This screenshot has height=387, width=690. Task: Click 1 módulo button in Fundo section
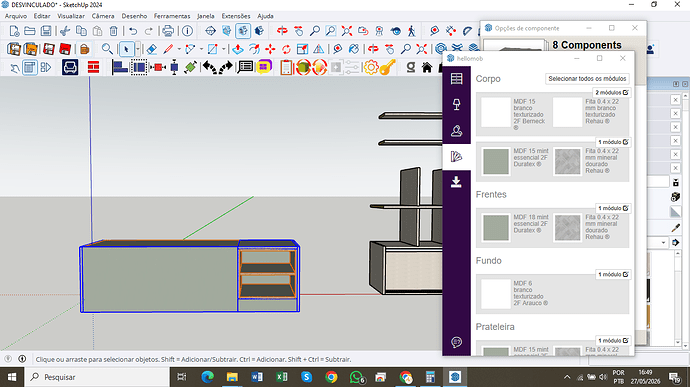click(x=613, y=274)
